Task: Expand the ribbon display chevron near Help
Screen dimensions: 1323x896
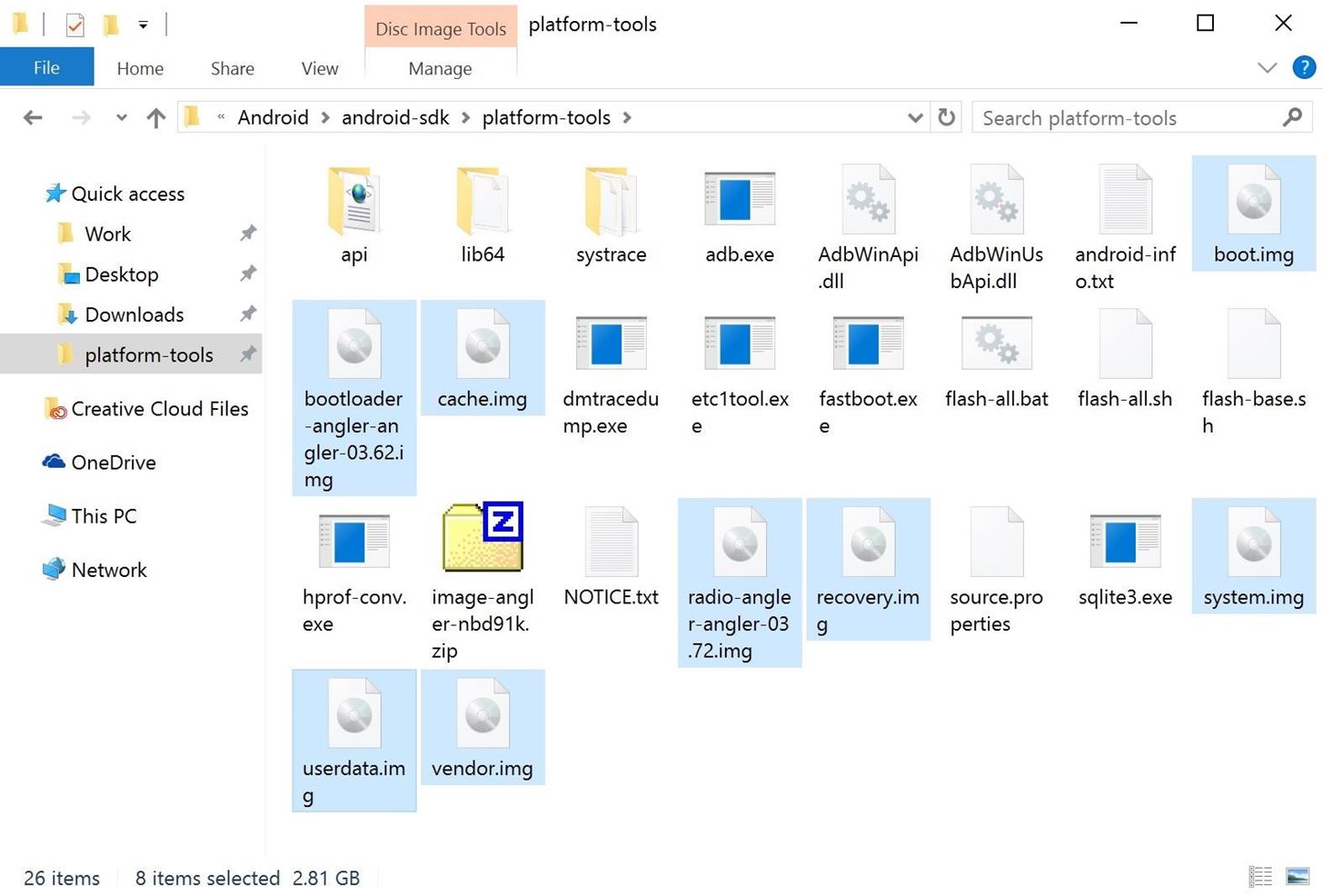Action: pyautogui.click(x=1268, y=67)
